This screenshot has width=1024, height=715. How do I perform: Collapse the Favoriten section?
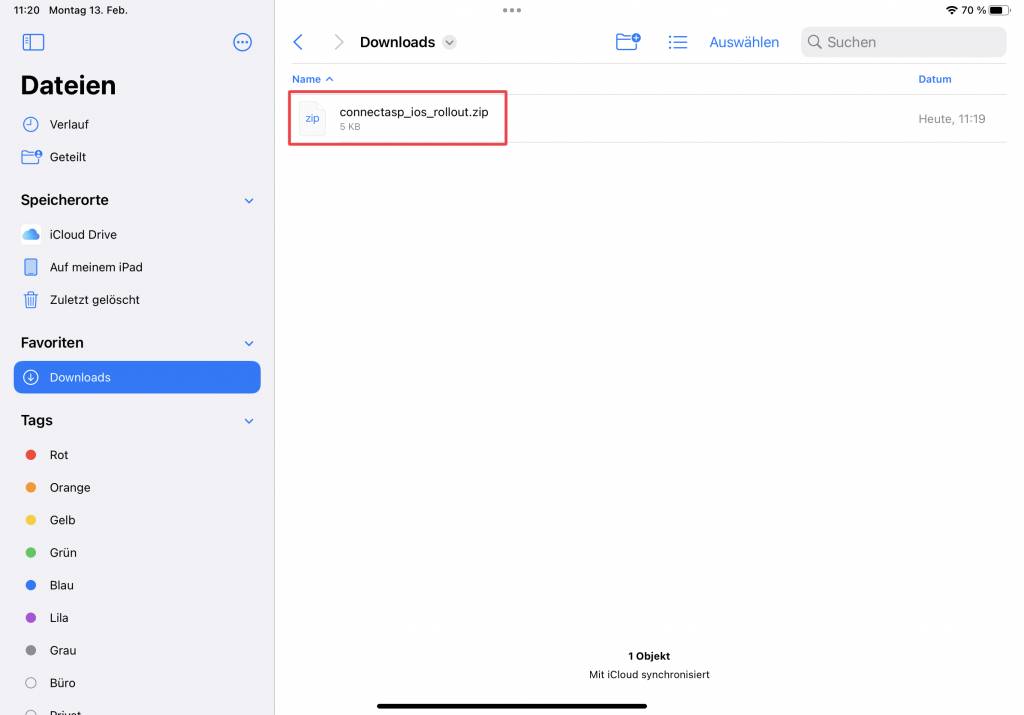pyautogui.click(x=249, y=343)
